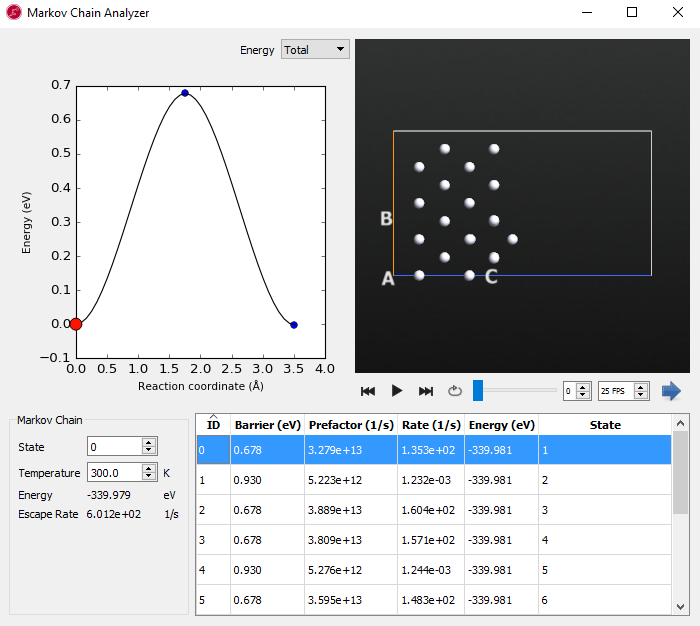
Task: Select table row with ID 3
Action: tap(434, 540)
